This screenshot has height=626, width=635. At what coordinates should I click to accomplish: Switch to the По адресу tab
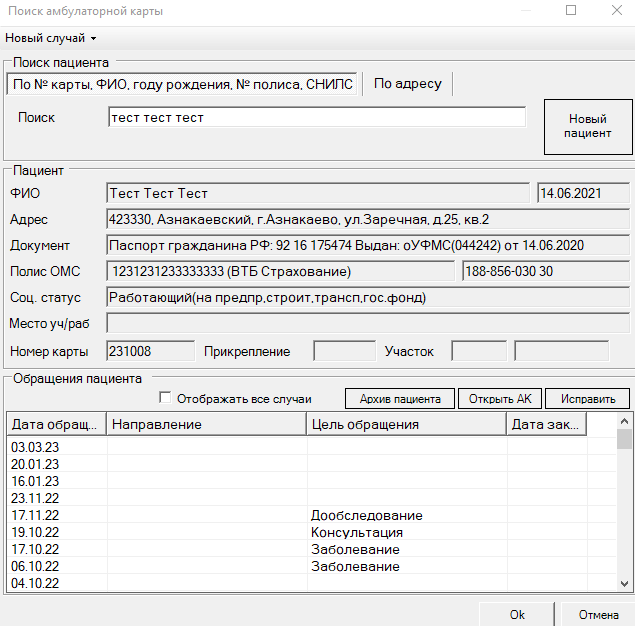click(x=407, y=84)
